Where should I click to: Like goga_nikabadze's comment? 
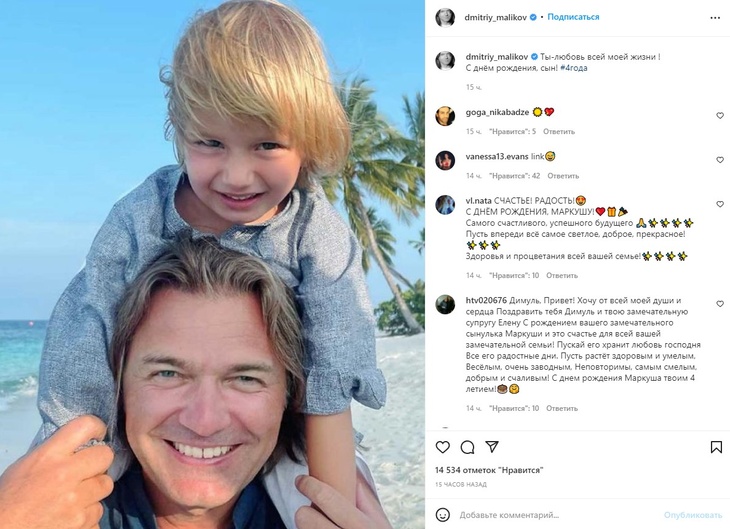click(x=720, y=115)
